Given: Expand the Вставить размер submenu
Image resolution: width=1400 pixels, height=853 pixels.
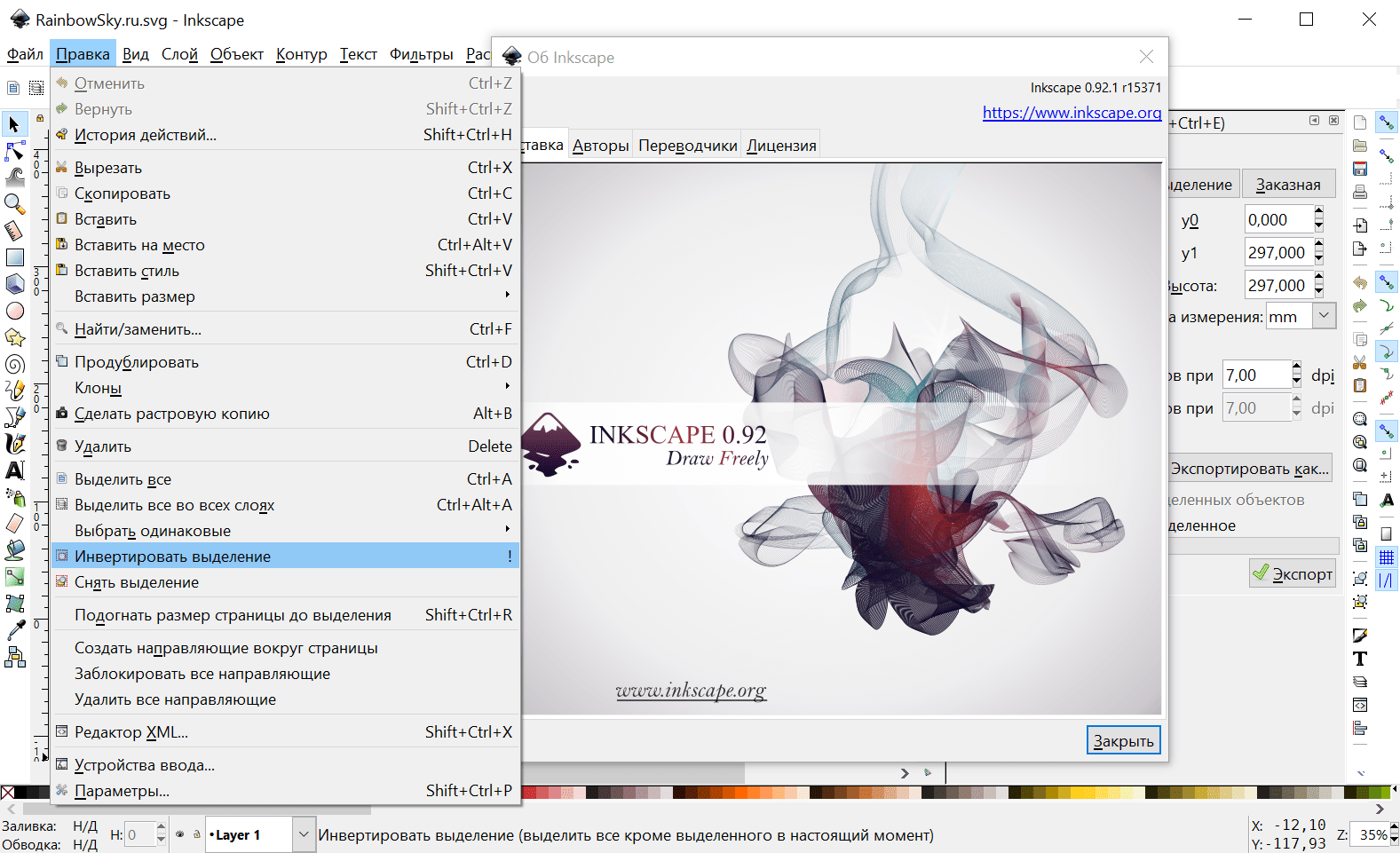Looking at the screenshot, I should (x=285, y=296).
